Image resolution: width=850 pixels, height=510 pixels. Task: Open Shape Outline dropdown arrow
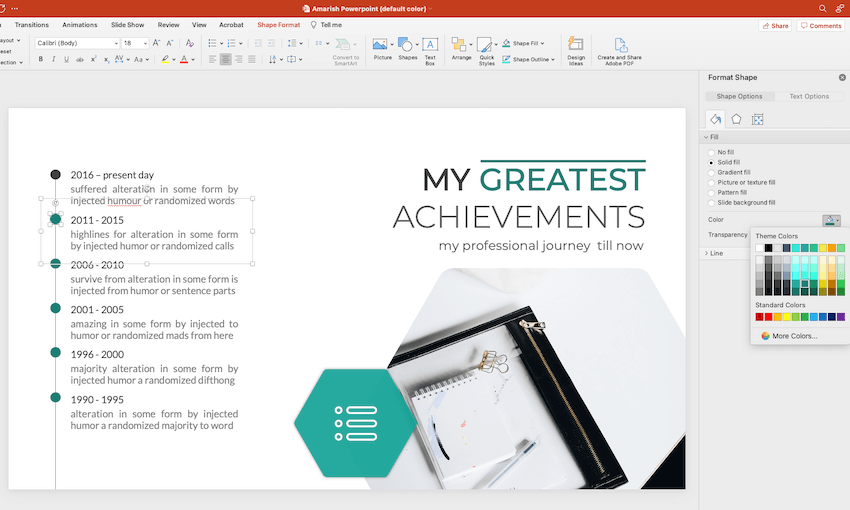pos(553,60)
